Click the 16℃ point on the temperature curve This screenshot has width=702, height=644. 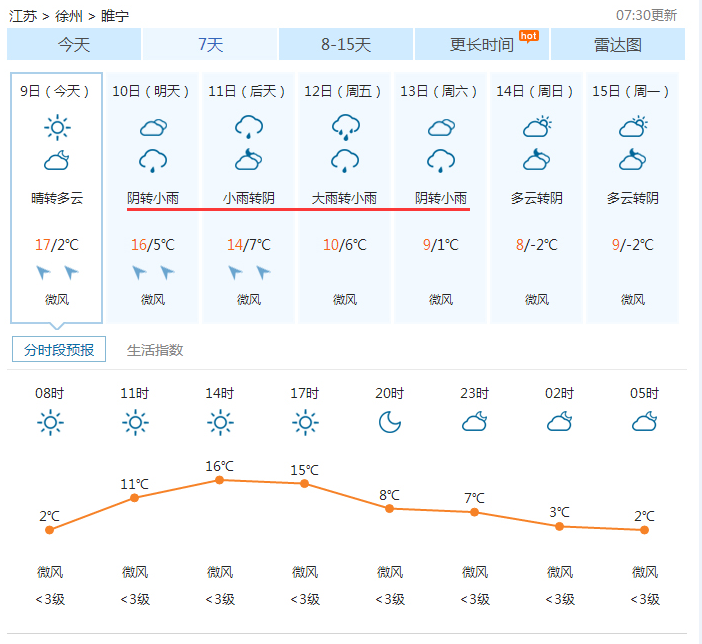[x=219, y=480]
